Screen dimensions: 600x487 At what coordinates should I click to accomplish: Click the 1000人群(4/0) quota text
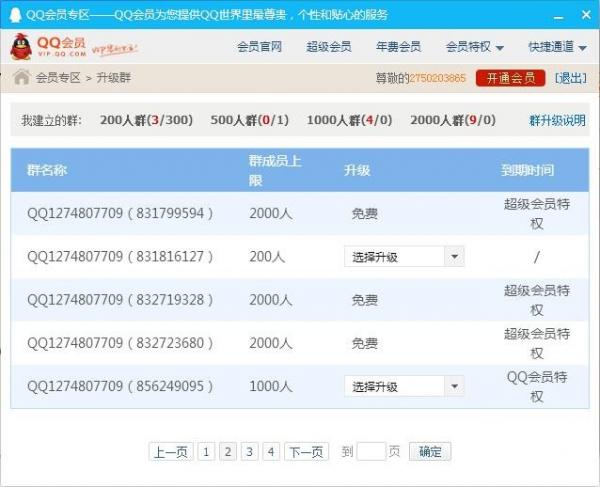pyautogui.click(x=349, y=120)
